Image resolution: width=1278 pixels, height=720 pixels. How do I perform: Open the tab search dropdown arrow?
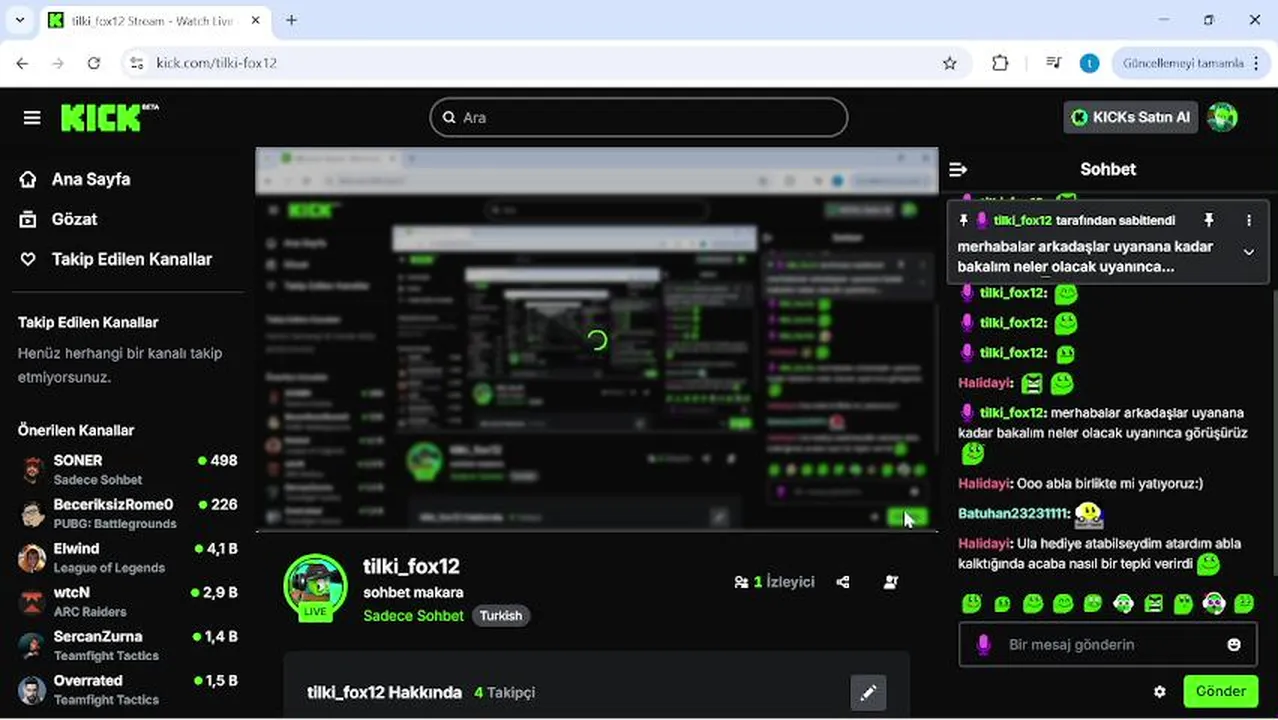[x=19, y=20]
